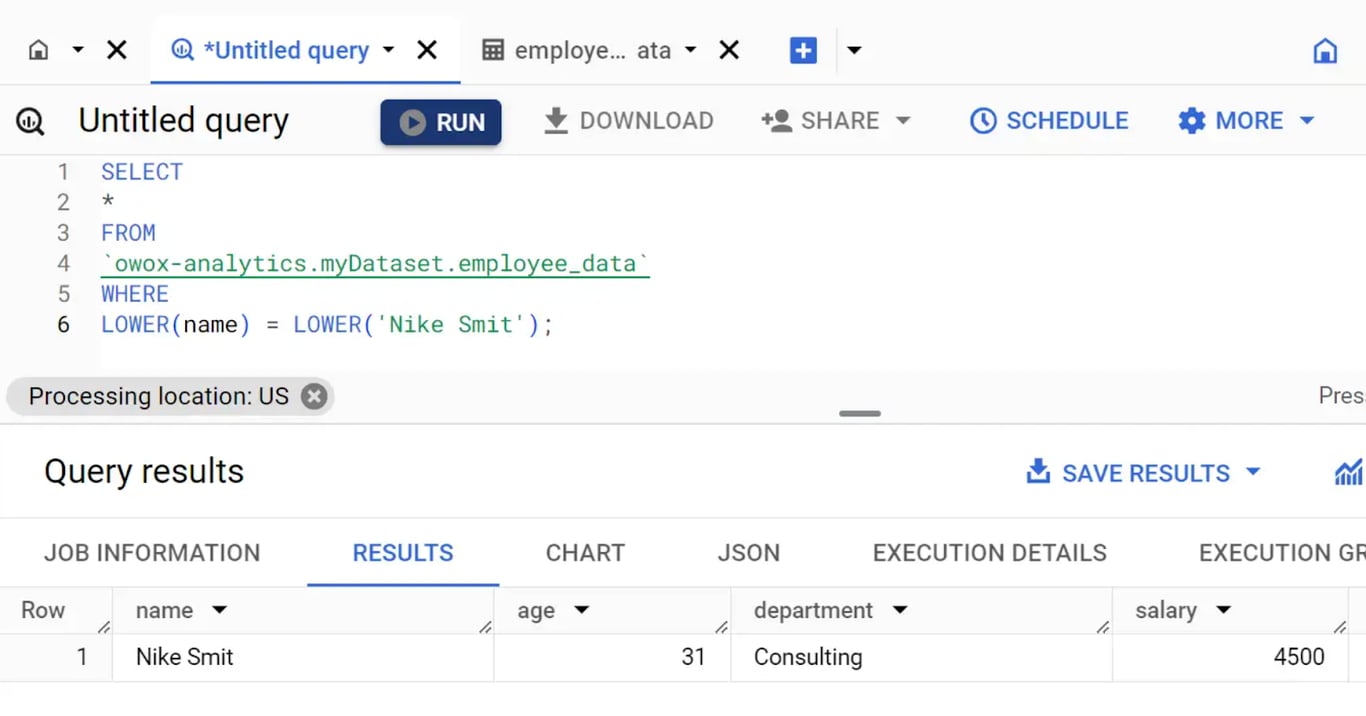1366x716 pixels.
Task: Open the department column sort menu
Action: 900,610
